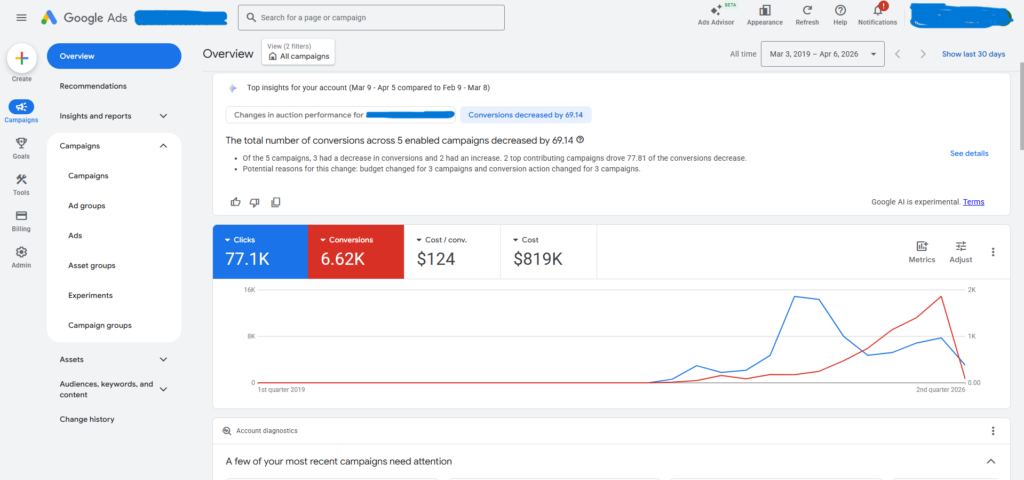
Task: Select the Changes in auction performance chip
Action: point(340,115)
